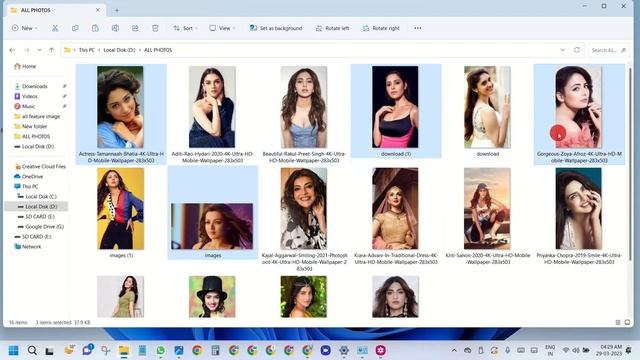Click the Forward navigation arrow

coord(27,50)
